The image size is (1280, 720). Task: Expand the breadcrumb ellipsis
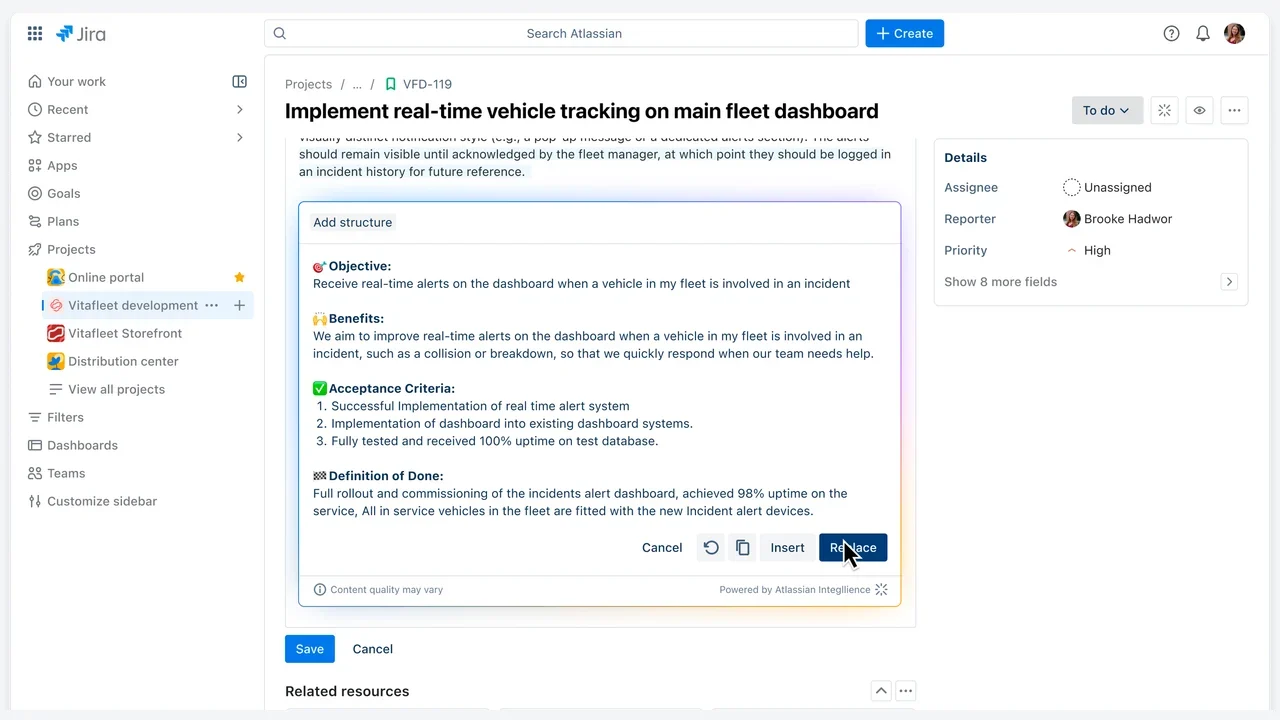click(x=357, y=84)
